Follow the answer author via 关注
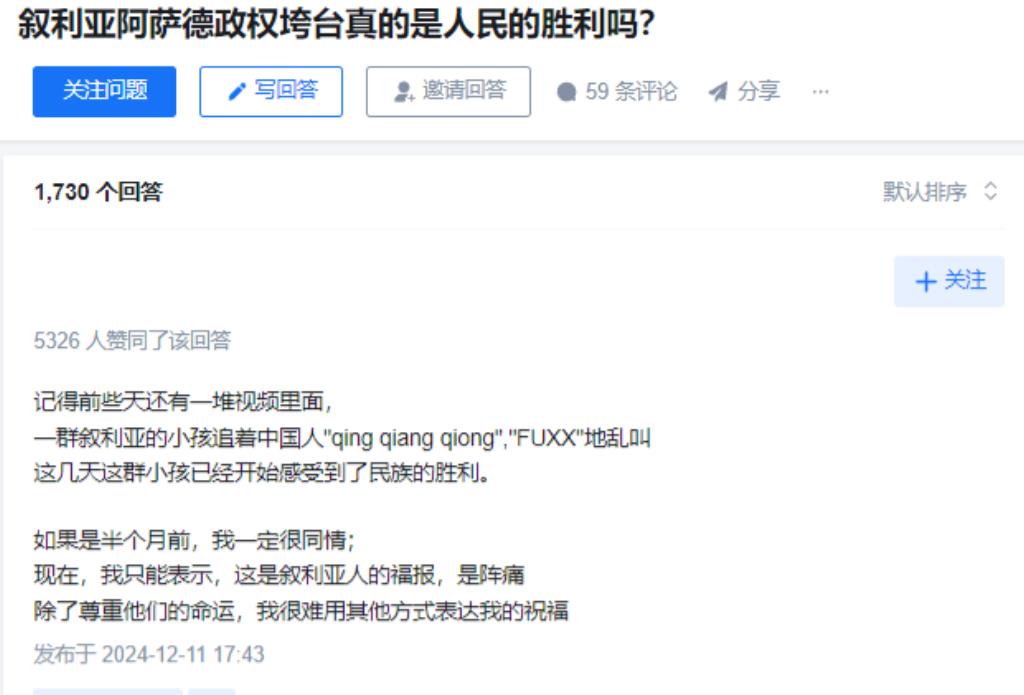This screenshot has height=695, width=1024. [949, 282]
